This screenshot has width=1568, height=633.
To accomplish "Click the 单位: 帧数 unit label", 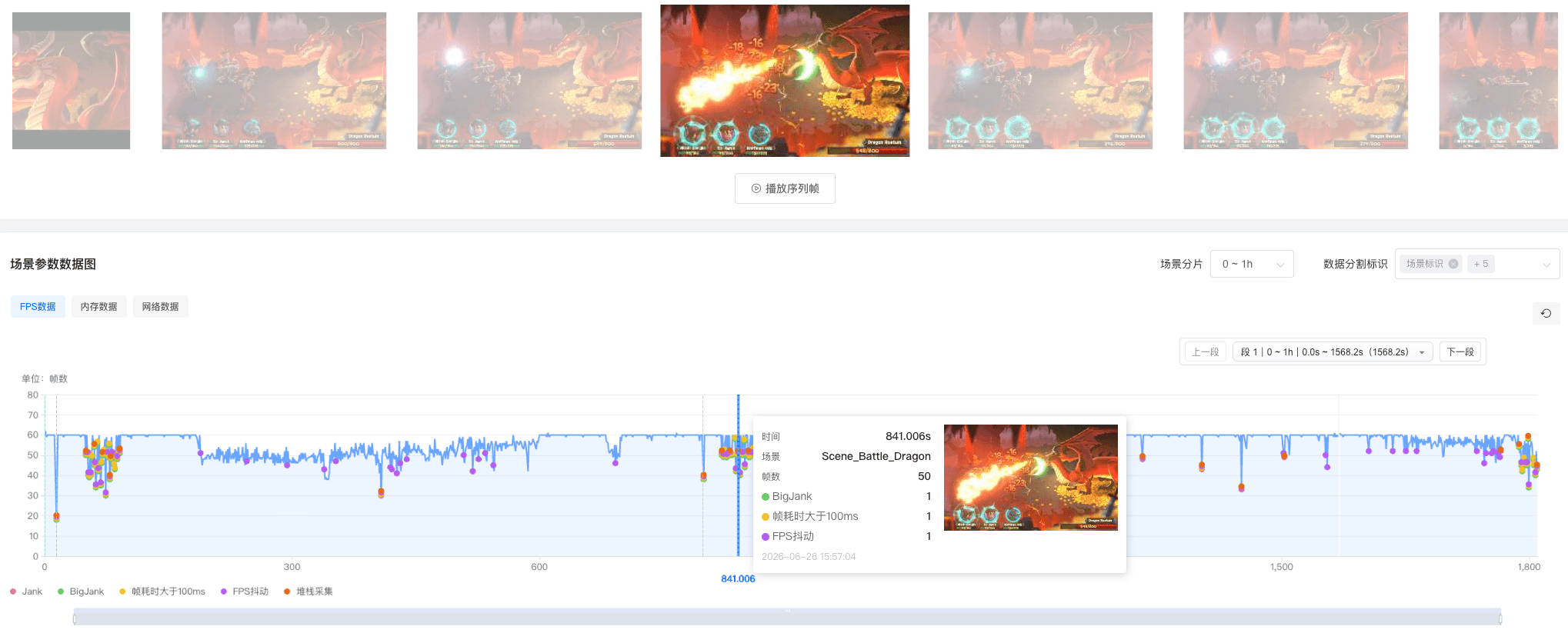I will [45, 378].
